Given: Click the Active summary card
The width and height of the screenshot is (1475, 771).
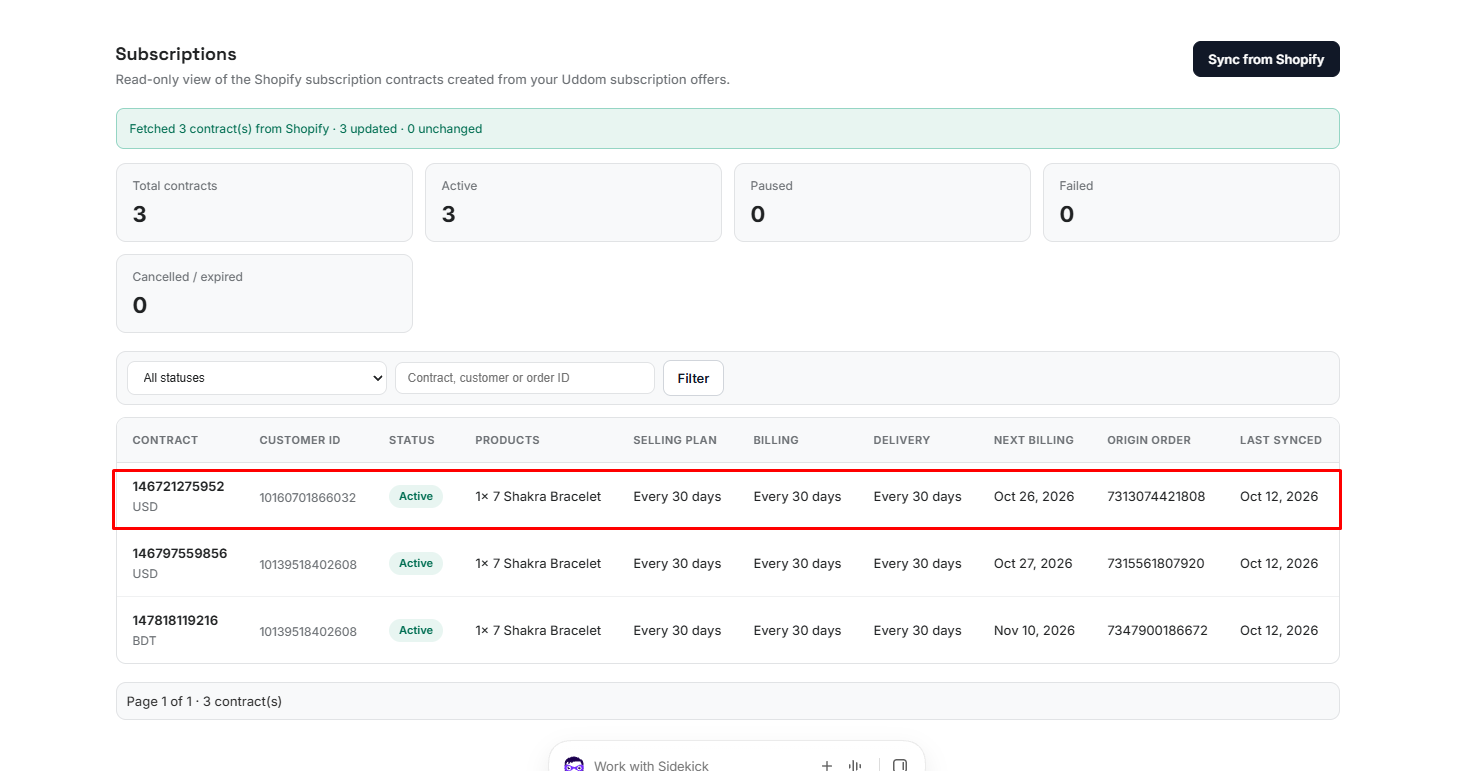Looking at the screenshot, I should pyautogui.click(x=573, y=203).
